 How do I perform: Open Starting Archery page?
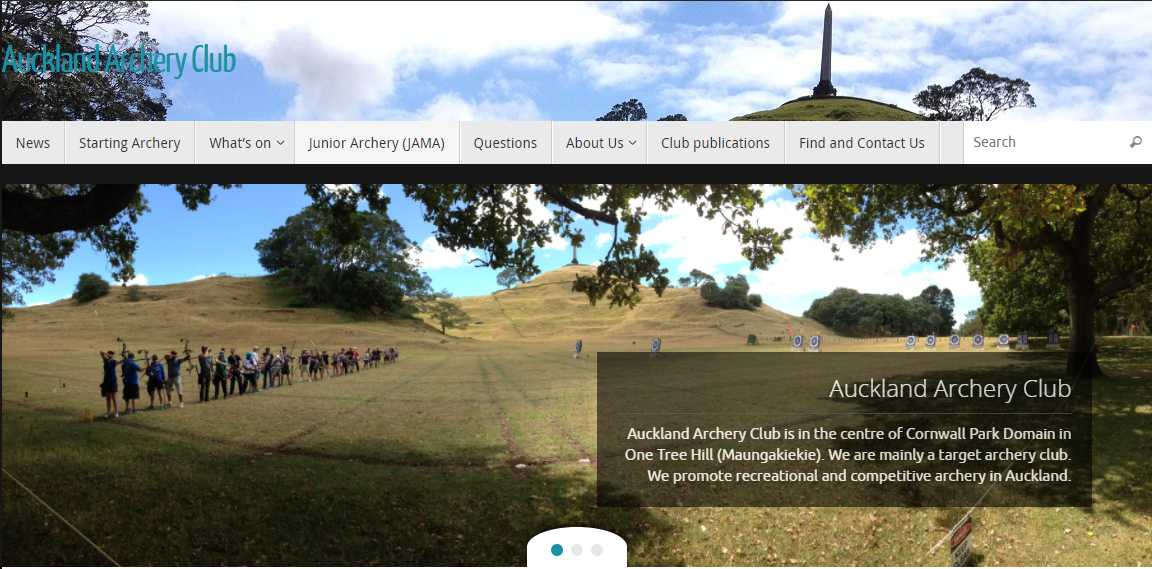pyautogui.click(x=129, y=143)
